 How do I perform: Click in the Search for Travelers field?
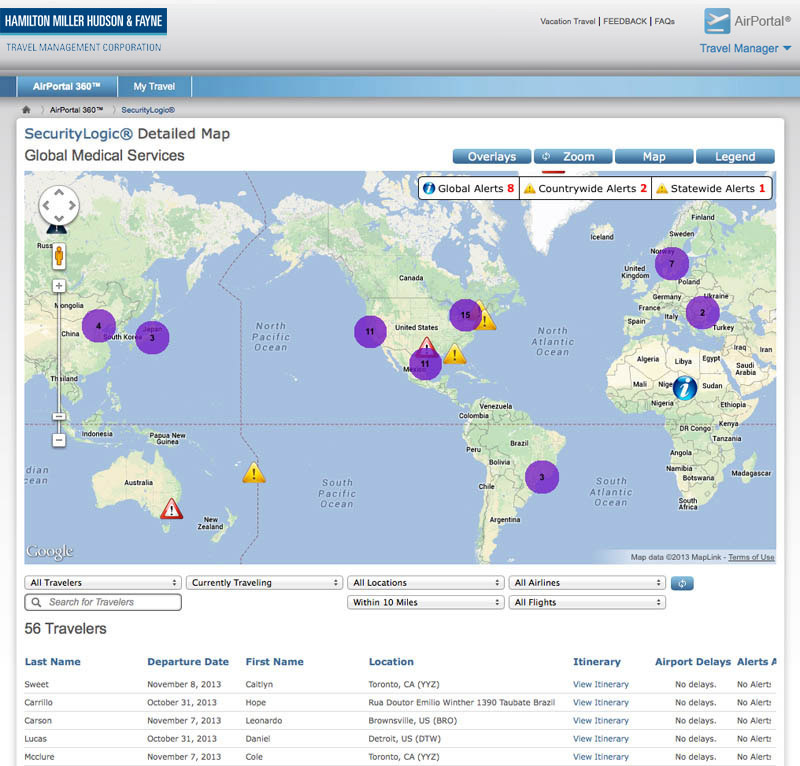tap(103, 602)
